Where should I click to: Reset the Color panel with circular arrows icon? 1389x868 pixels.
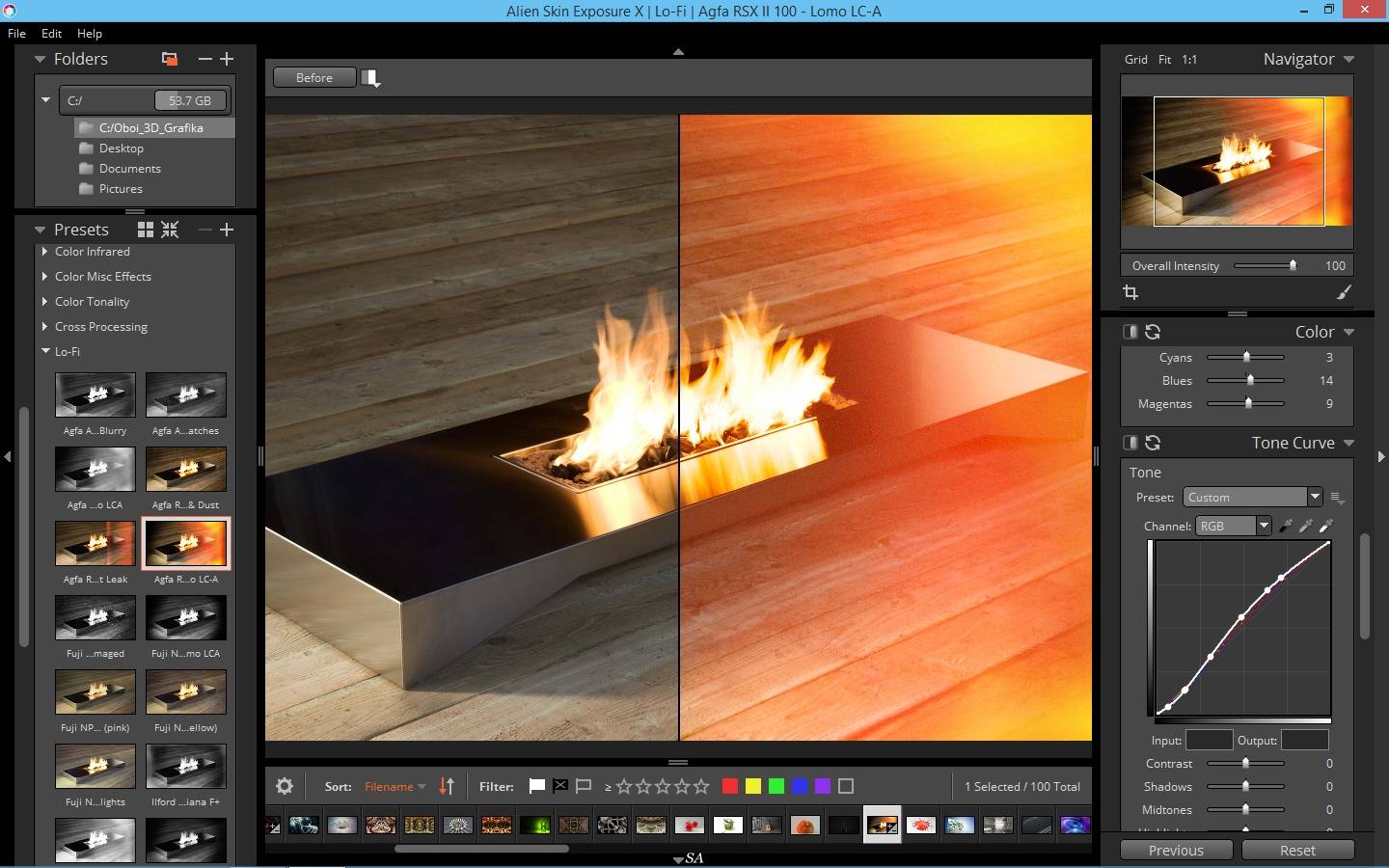[x=1153, y=332]
